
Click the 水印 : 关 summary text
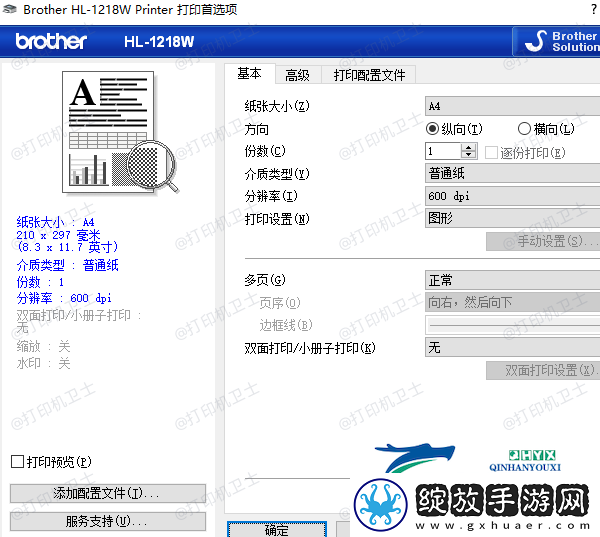43,363
